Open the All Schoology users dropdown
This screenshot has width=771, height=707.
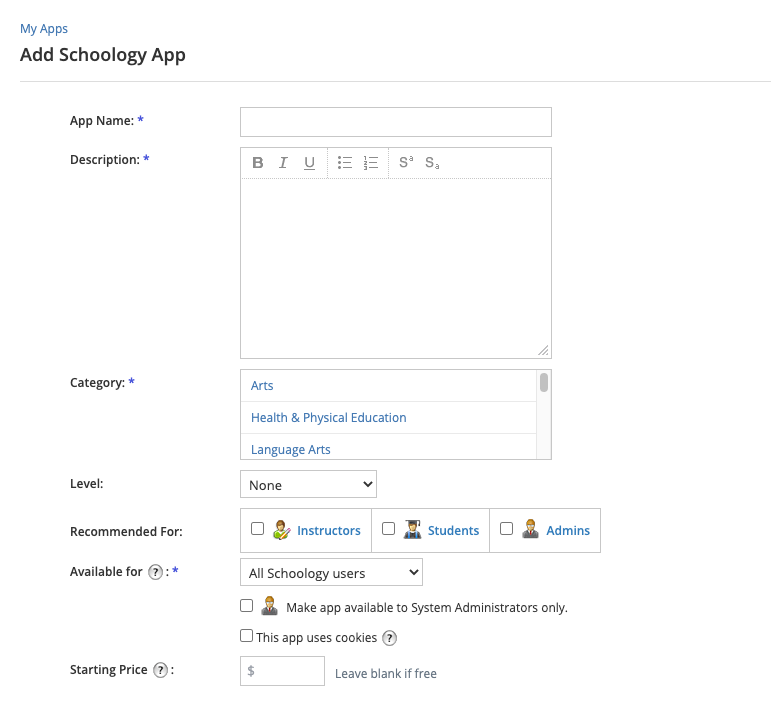pyautogui.click(x=331, y=572)
